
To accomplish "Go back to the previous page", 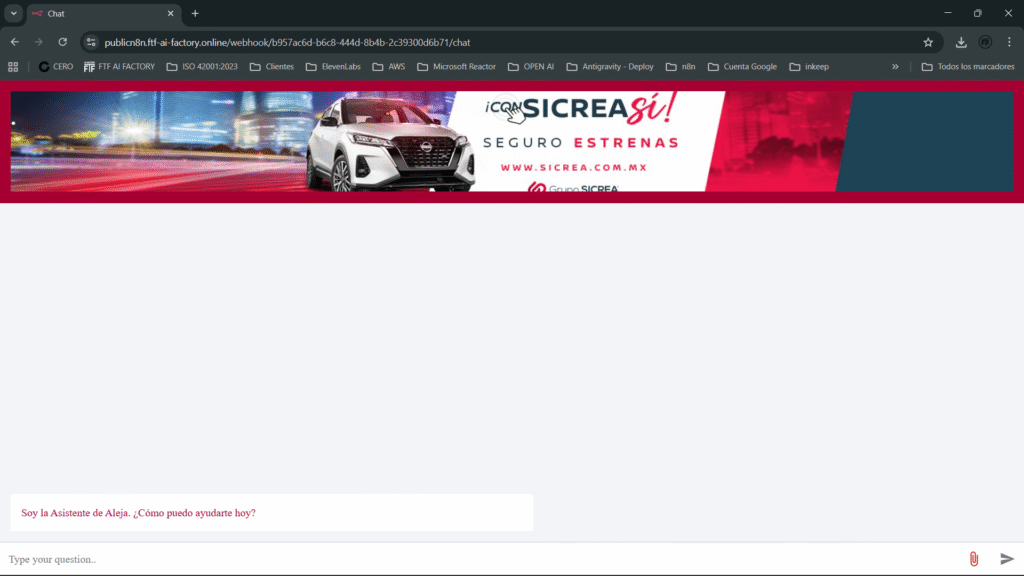I will pos(14,42).
